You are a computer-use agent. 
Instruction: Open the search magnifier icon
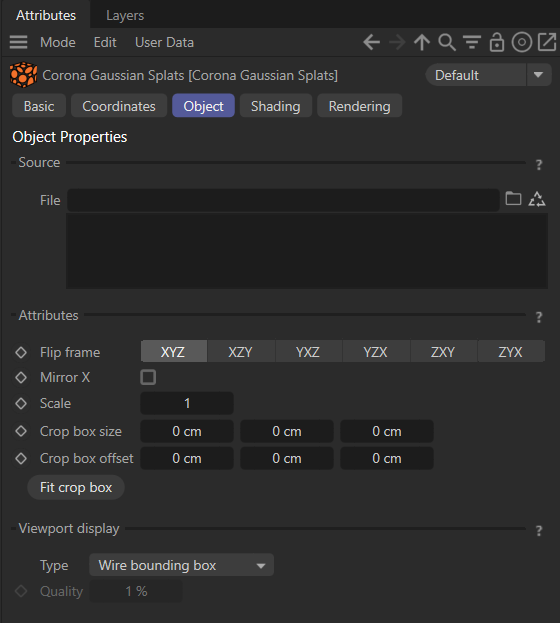(x=447, y=42)
